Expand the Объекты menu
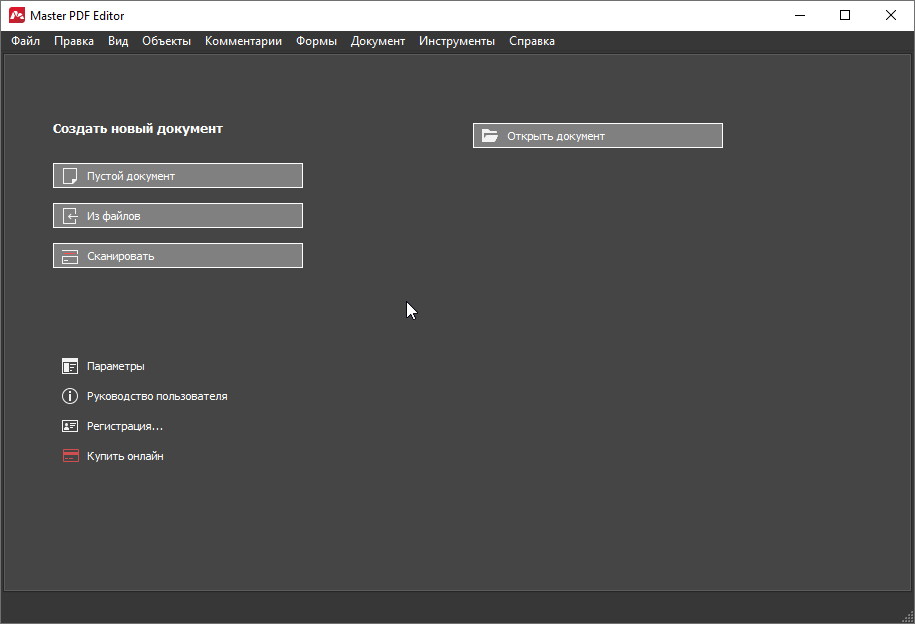 click(166, 41)
